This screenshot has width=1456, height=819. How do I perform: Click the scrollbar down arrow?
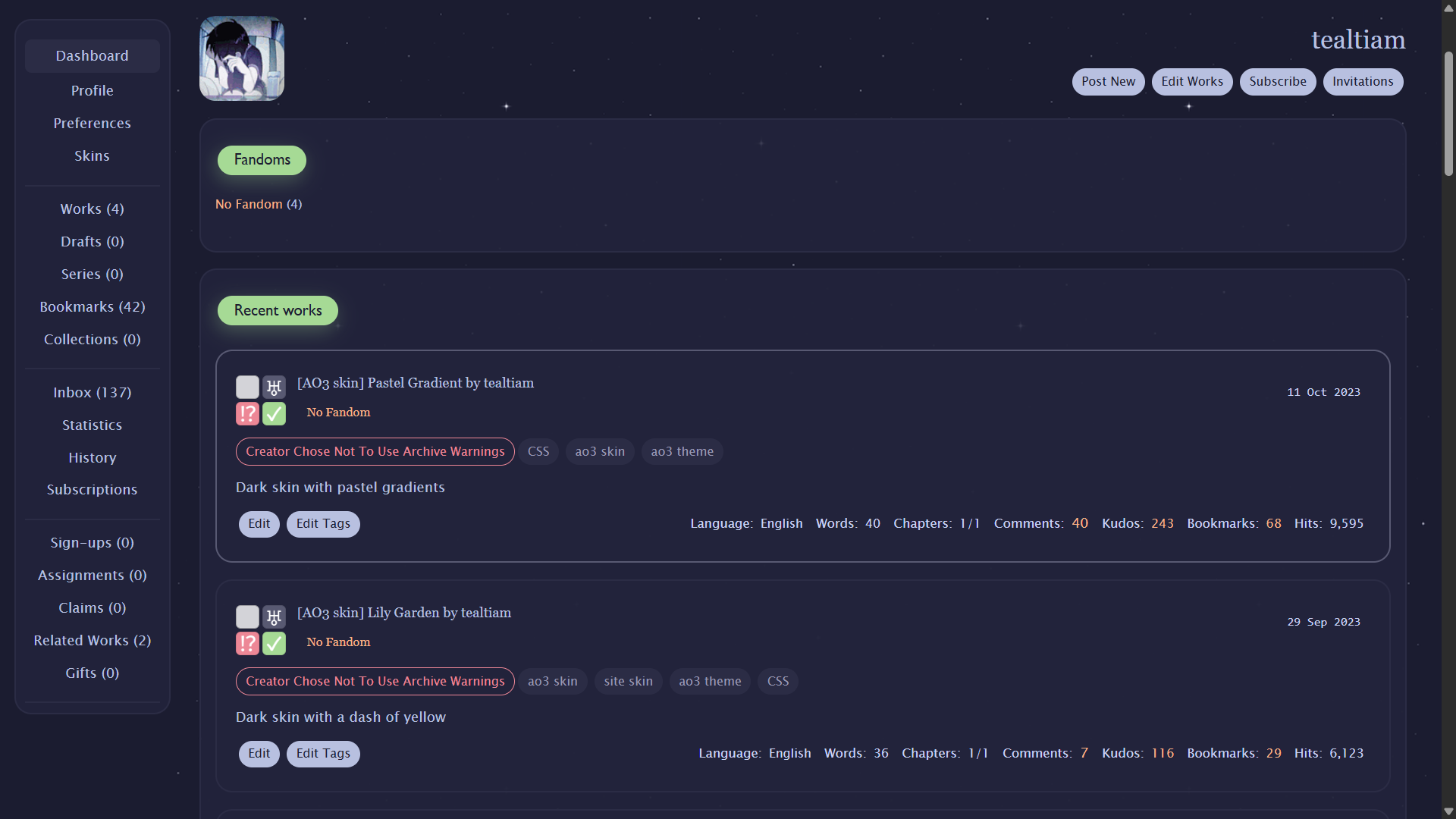click(1448, 811)
